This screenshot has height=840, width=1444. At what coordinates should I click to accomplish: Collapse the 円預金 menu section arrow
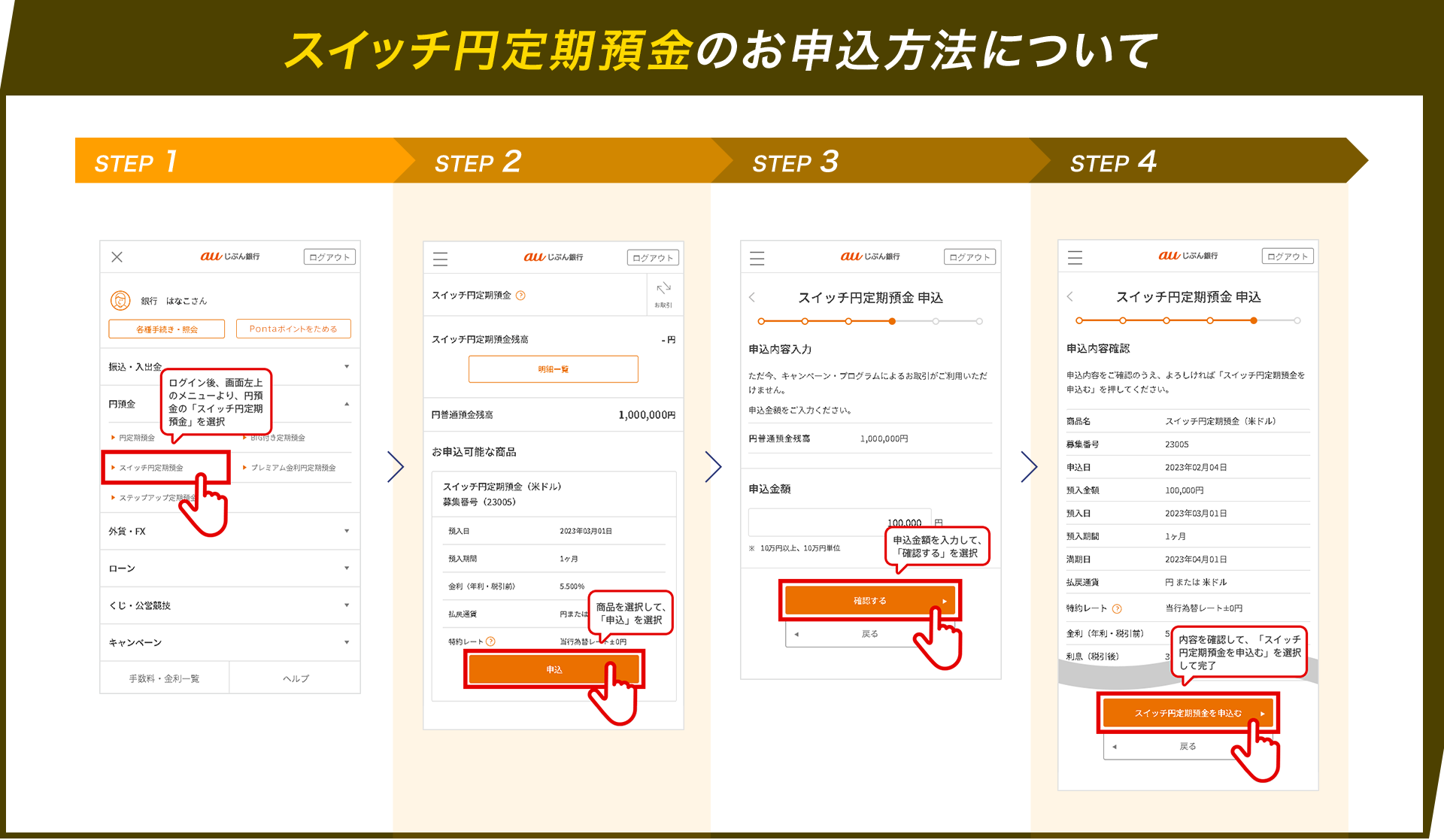pyautogui.click(x=347, y=404)
